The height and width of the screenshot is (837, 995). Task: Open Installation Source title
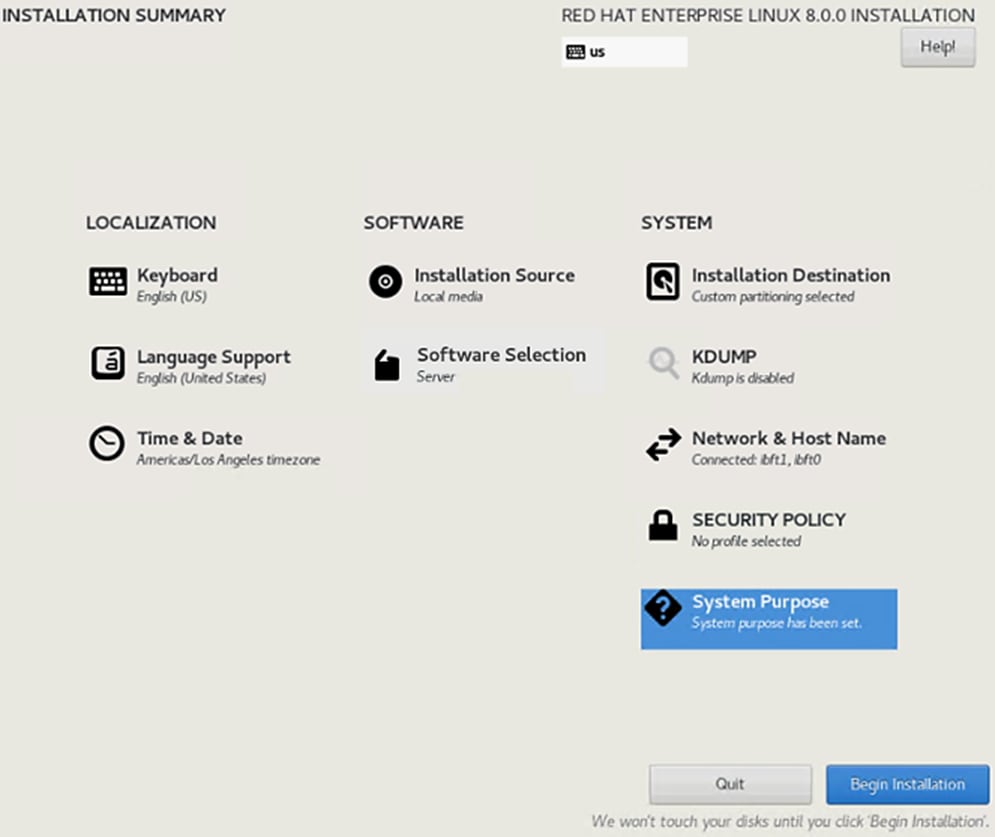(494, 275)
